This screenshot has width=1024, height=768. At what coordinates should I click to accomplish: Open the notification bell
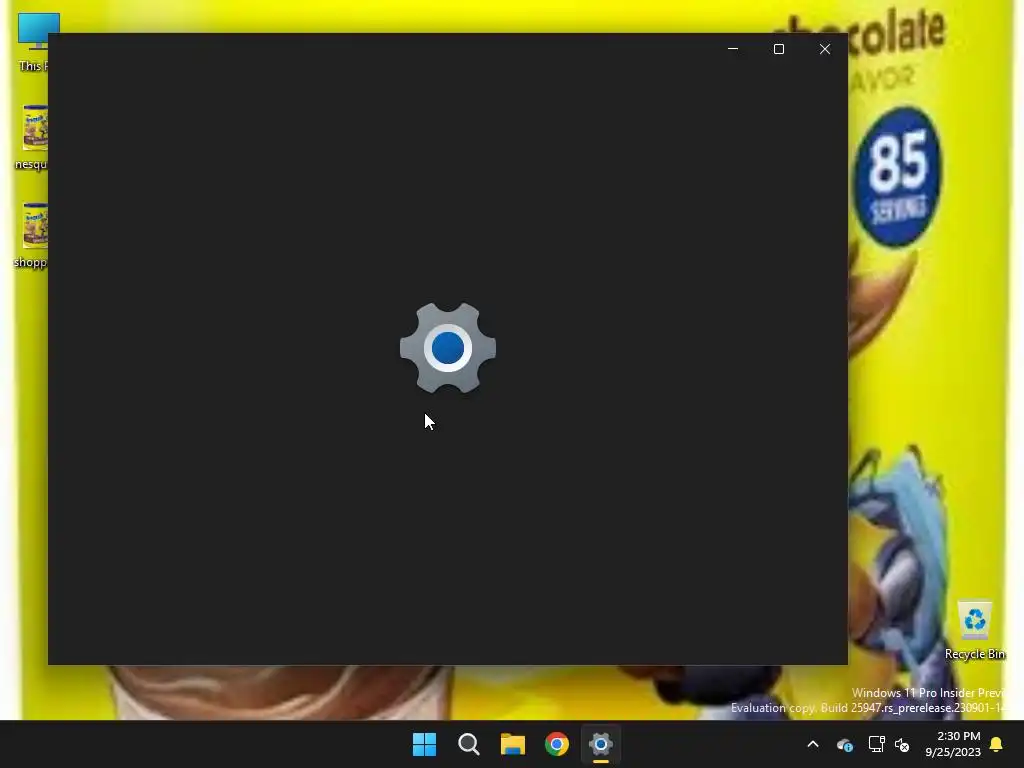(x=997, y=744)
